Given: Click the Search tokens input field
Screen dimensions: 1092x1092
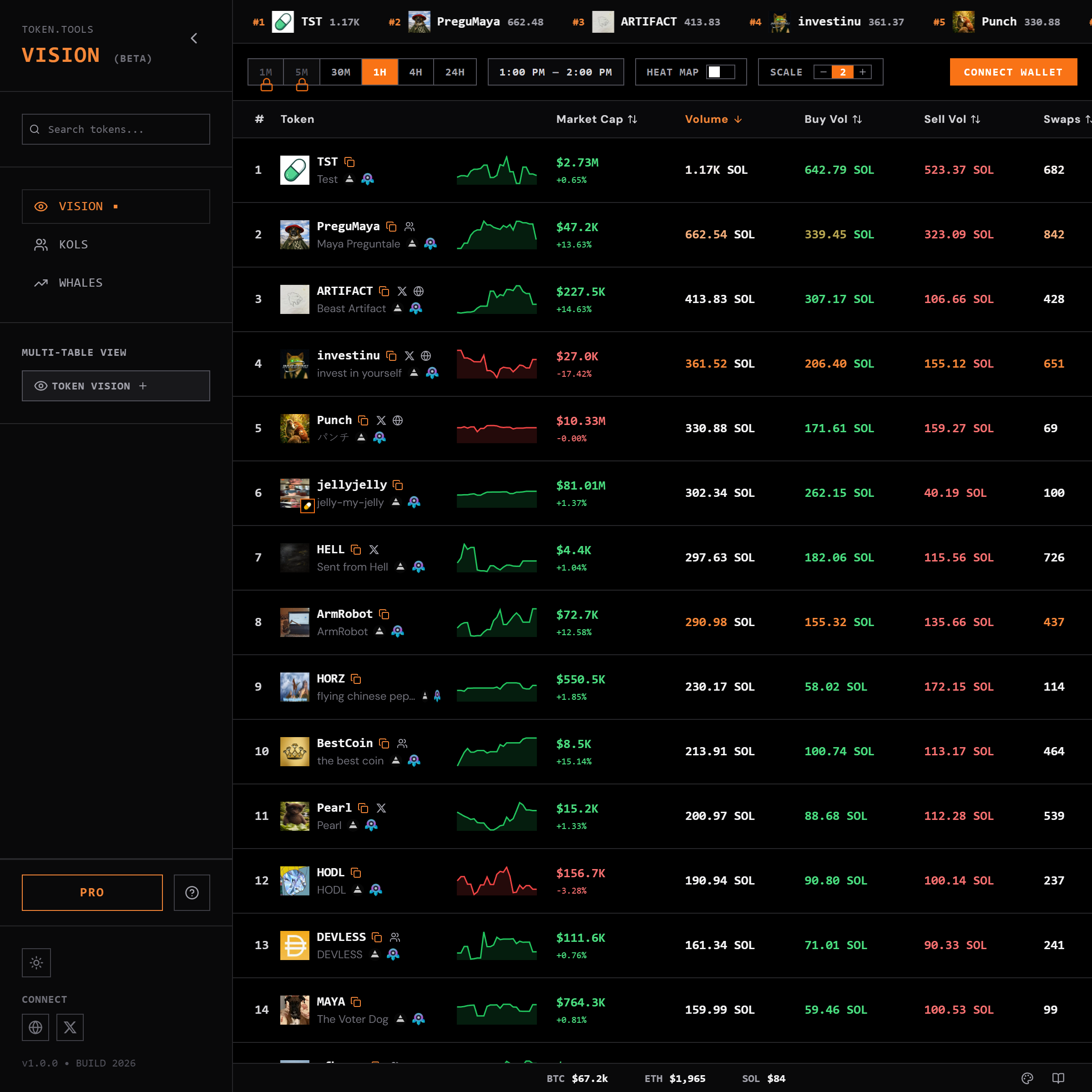Looking at the screenshot, I should (x=116, y=129).
